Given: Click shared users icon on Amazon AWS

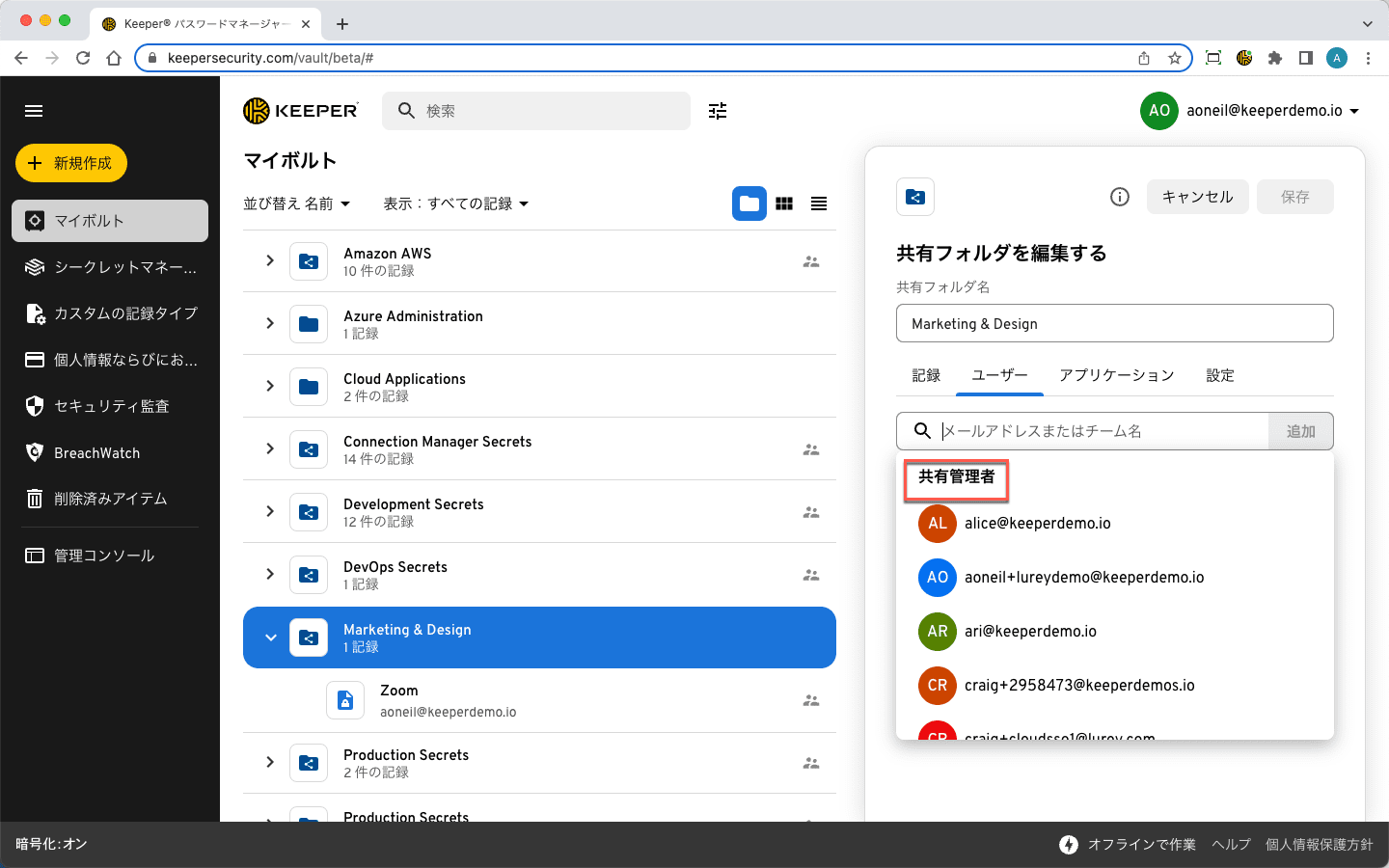Looking at the screenshot, I should click(811, 261).
